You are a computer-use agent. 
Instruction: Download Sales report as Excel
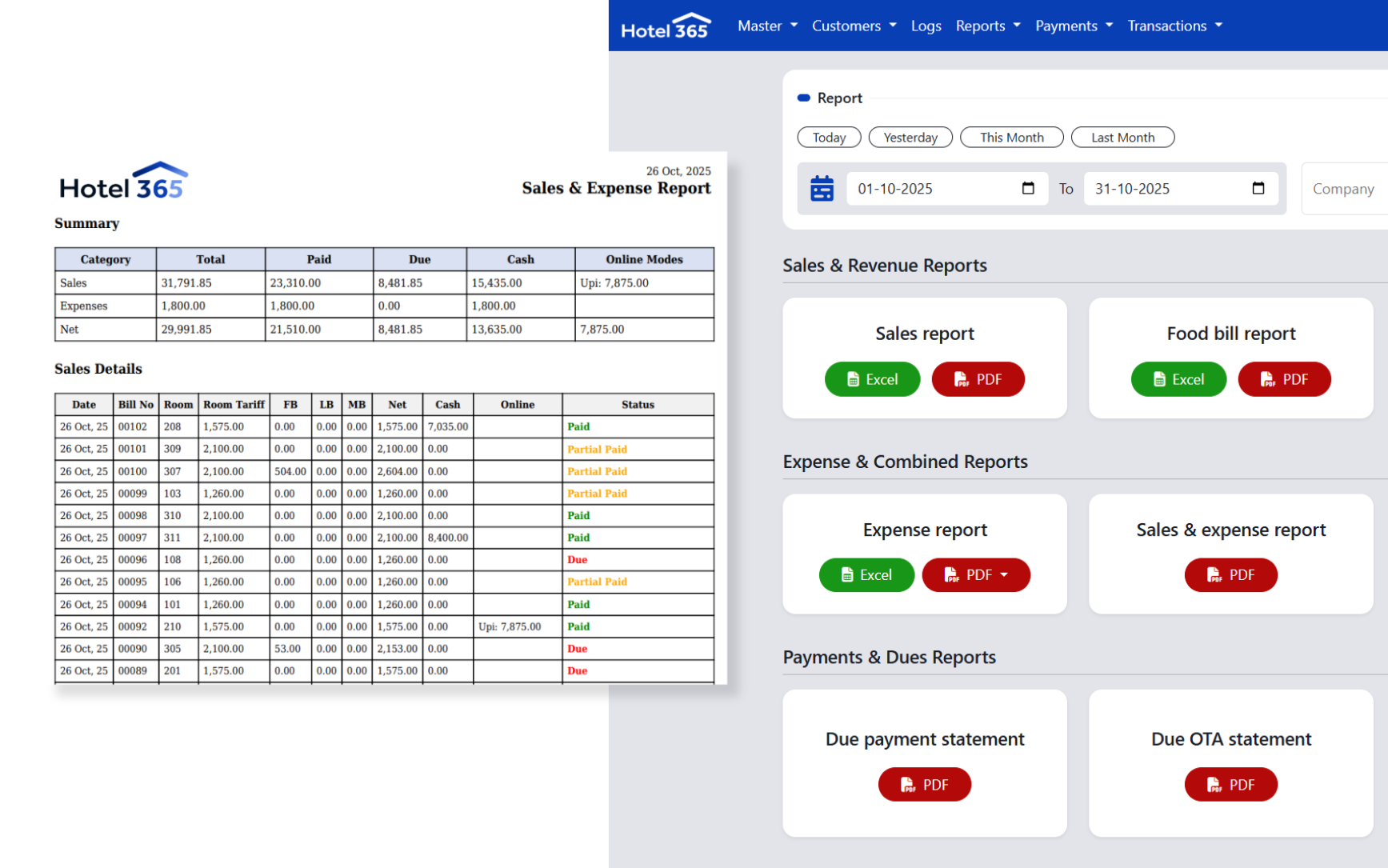coord(872,379)
